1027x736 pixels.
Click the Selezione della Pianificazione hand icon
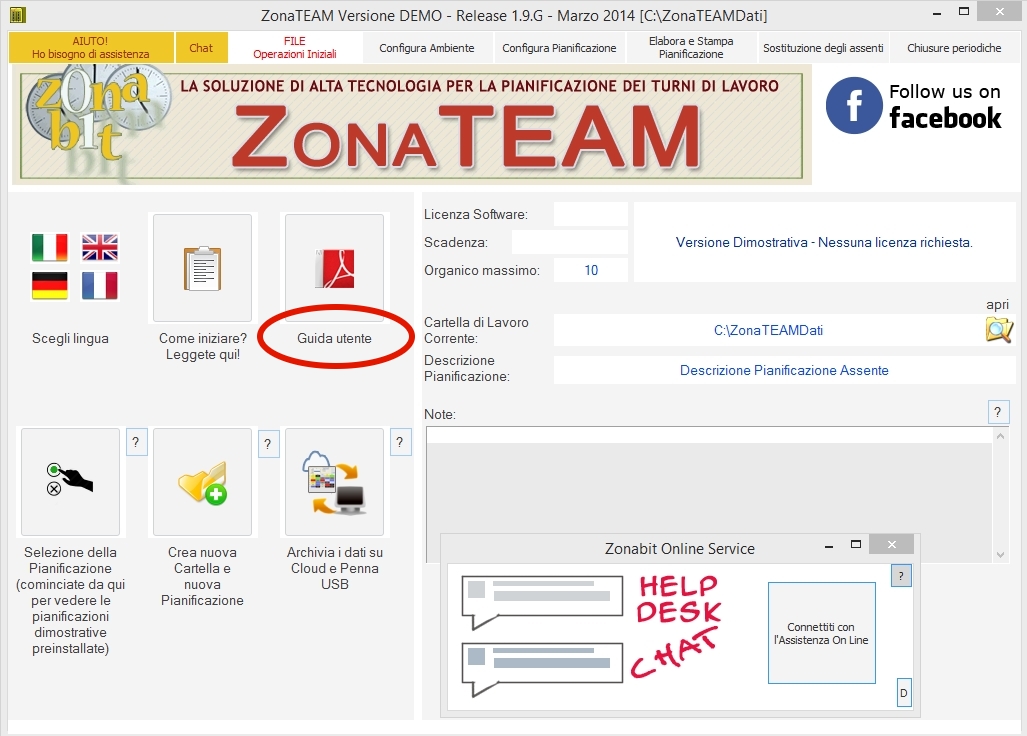point(71,482)
